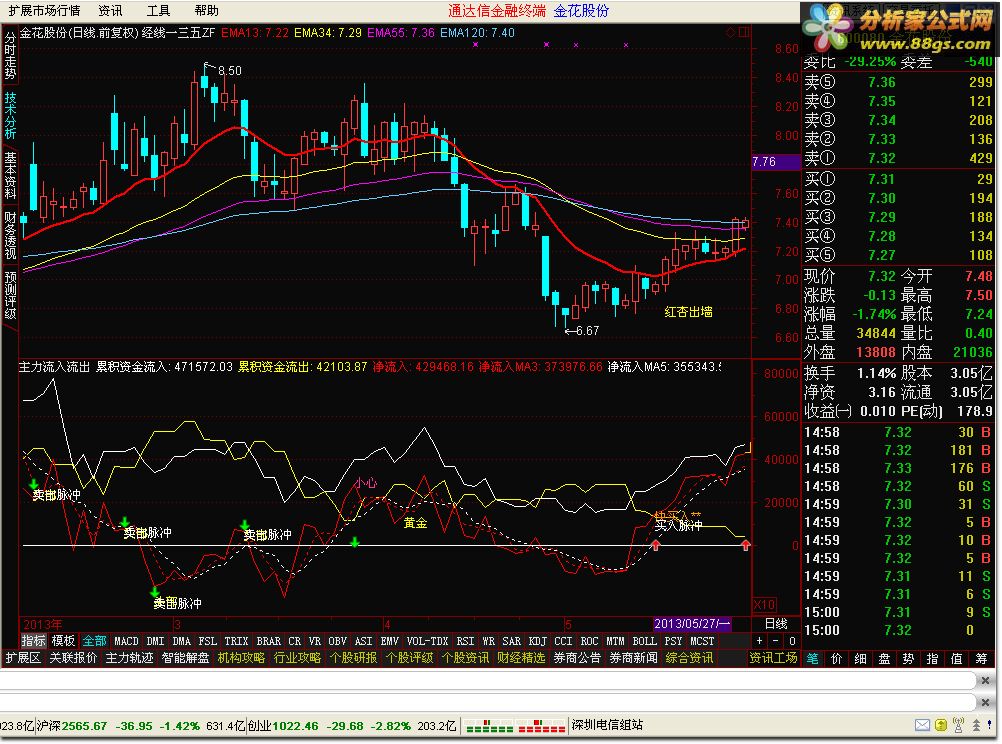This screenshot has width=1002, height=744.
Task: Switch indicator to SAR
Action: coord(511,640)
